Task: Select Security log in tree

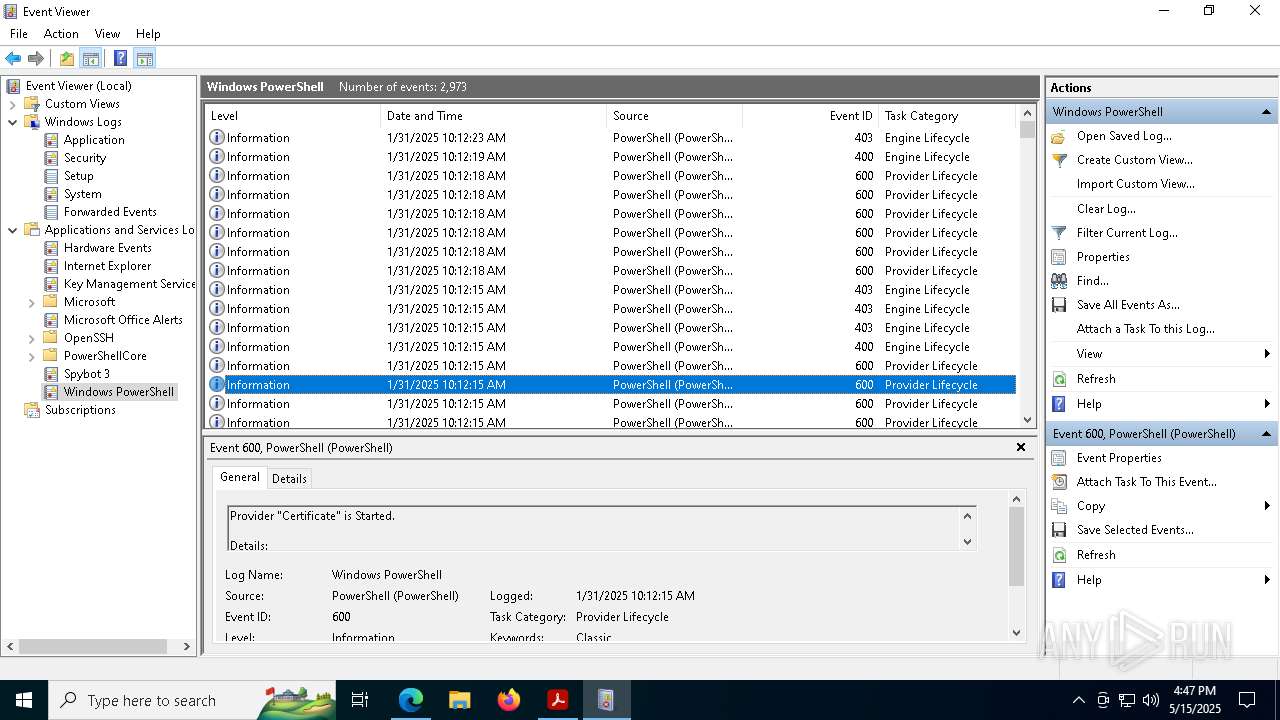Action: point(85,158)
